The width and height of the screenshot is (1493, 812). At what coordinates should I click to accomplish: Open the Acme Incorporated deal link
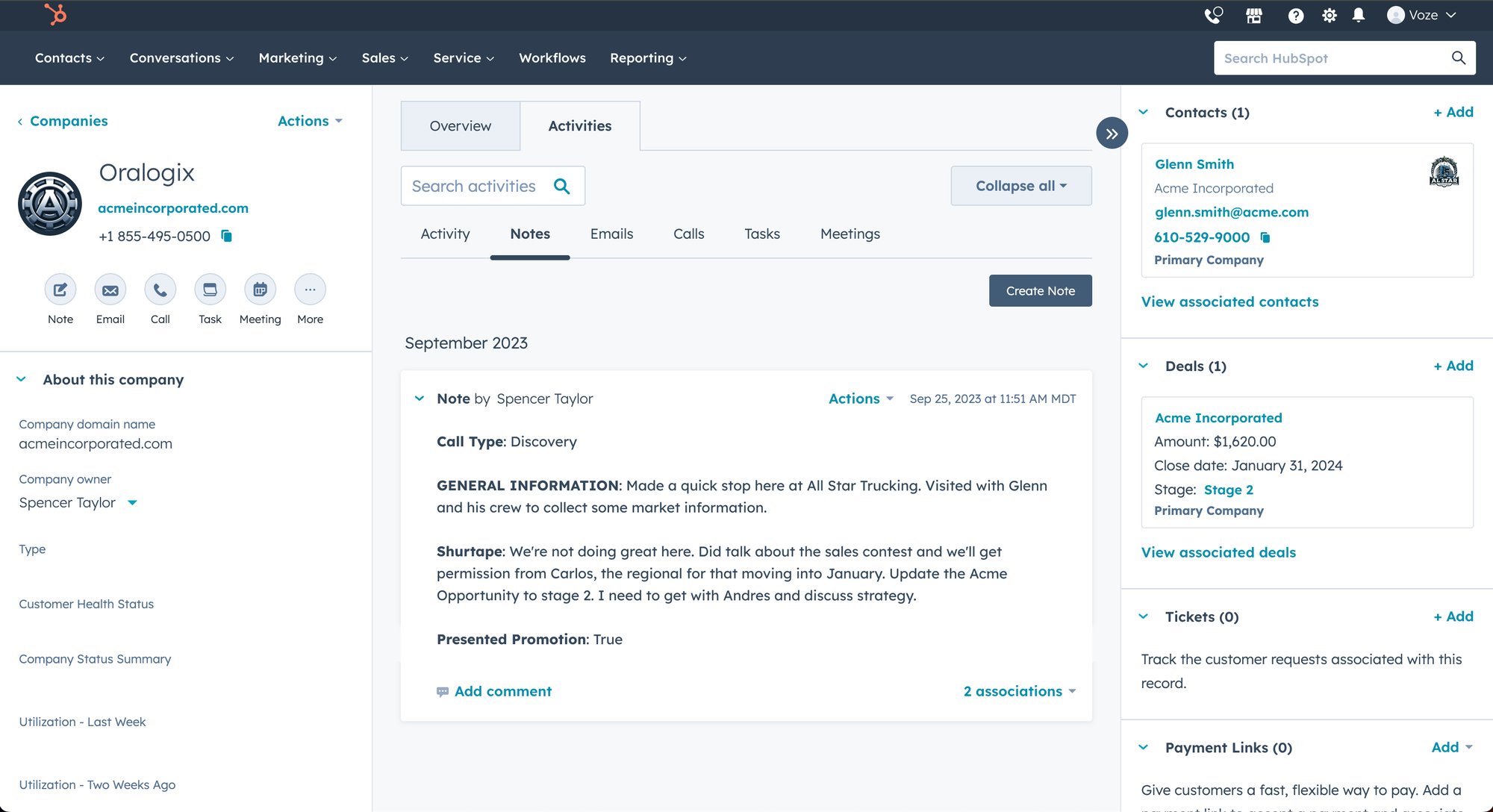(1218, 418)
